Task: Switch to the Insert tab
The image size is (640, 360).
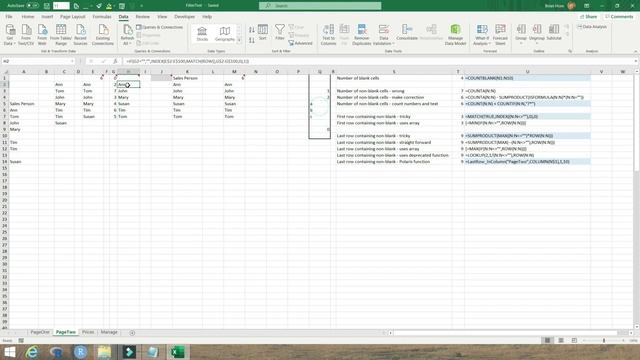Action: tap(47, 17)
